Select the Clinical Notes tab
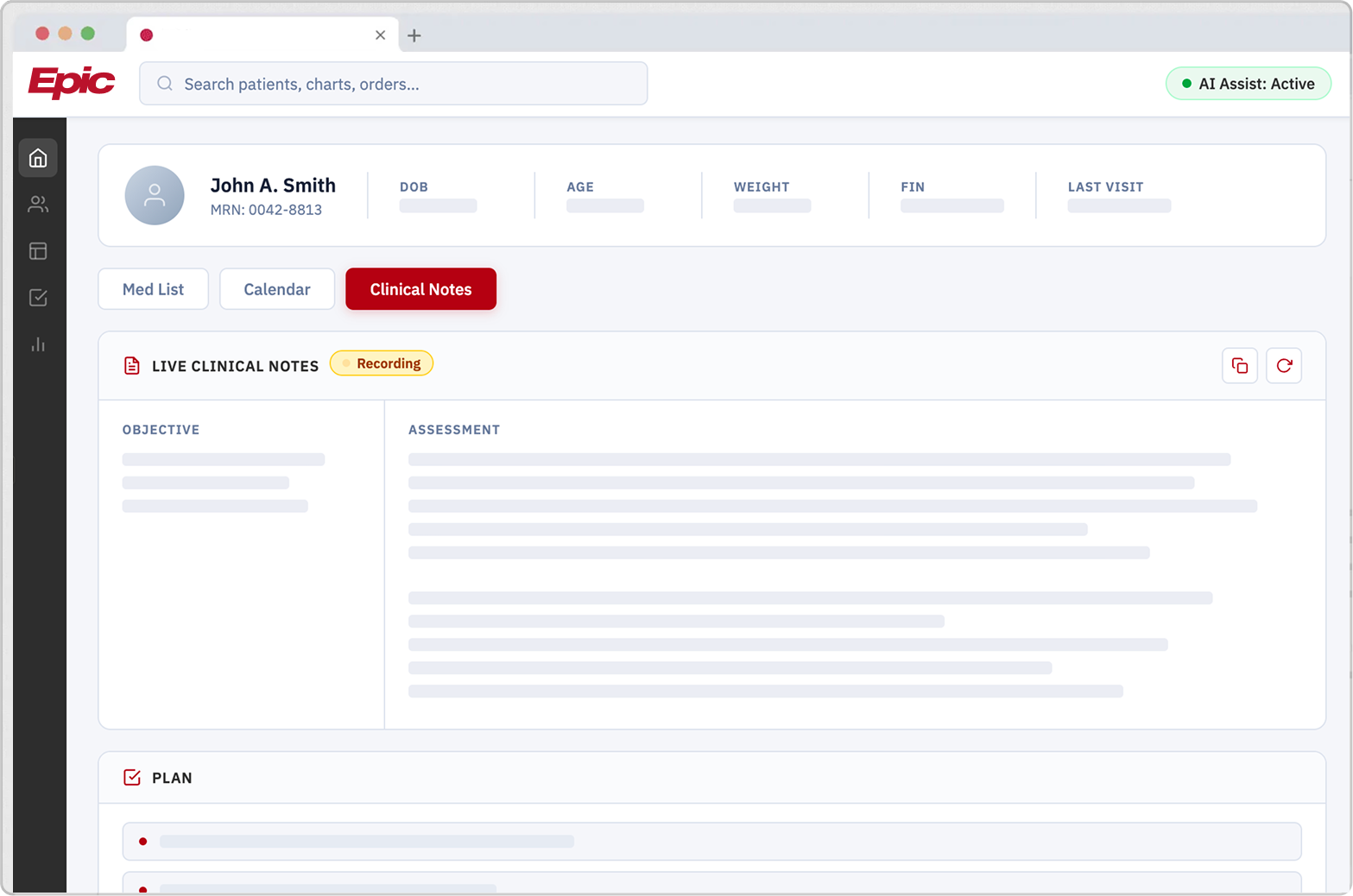Viewport: 1353px width, 896px height. click(421, 289)
